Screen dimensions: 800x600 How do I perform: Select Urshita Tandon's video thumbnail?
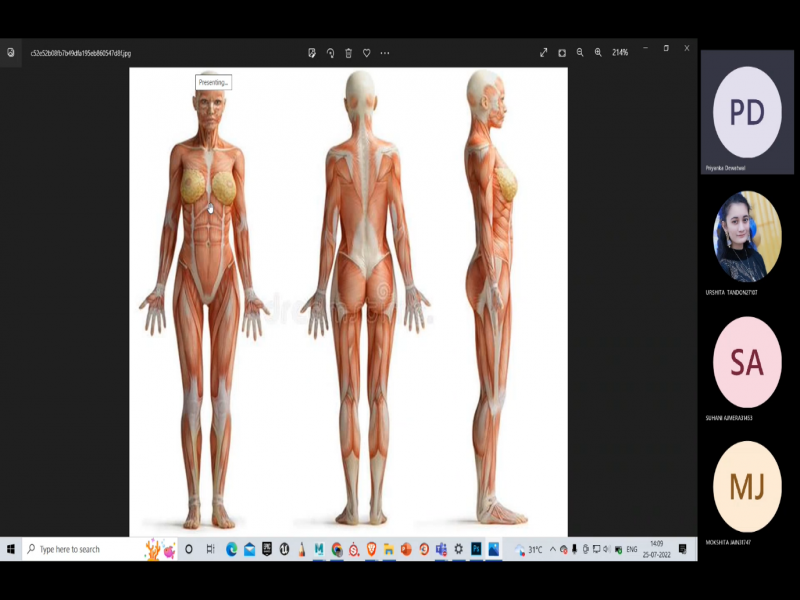click(x=746, y=236)
